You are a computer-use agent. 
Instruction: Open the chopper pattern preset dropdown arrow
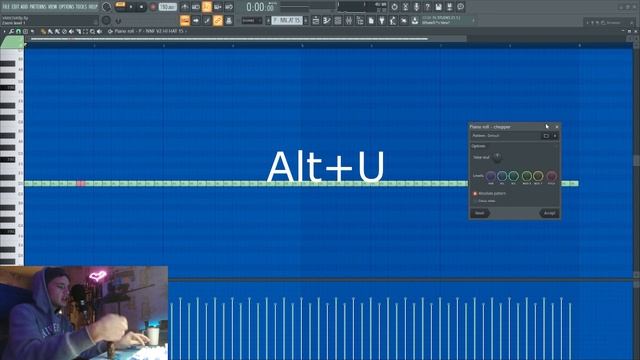coord(555,136)
